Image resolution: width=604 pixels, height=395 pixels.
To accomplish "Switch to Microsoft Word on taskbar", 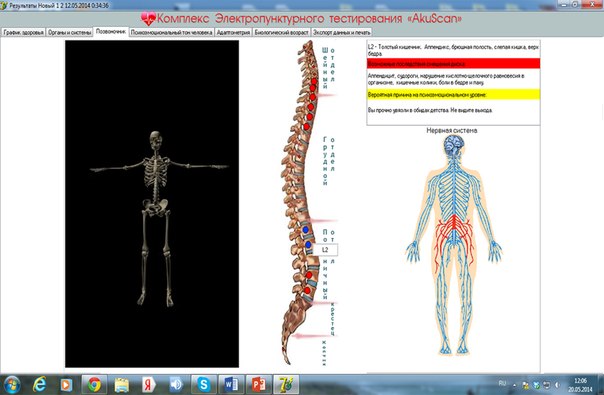I will click(x=231, y=385).
